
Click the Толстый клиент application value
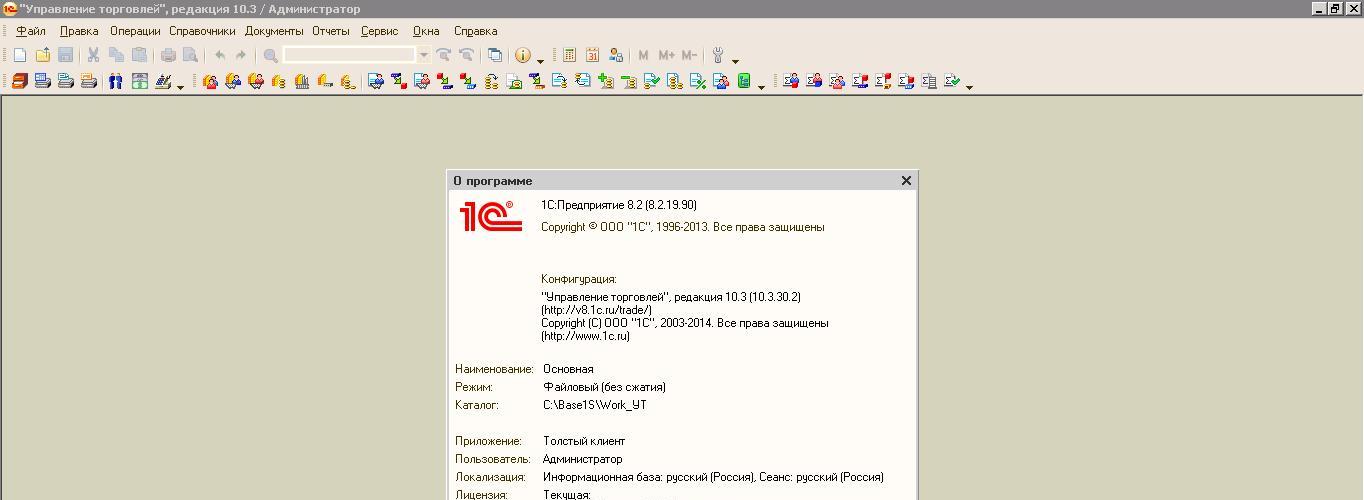point(584,441)
